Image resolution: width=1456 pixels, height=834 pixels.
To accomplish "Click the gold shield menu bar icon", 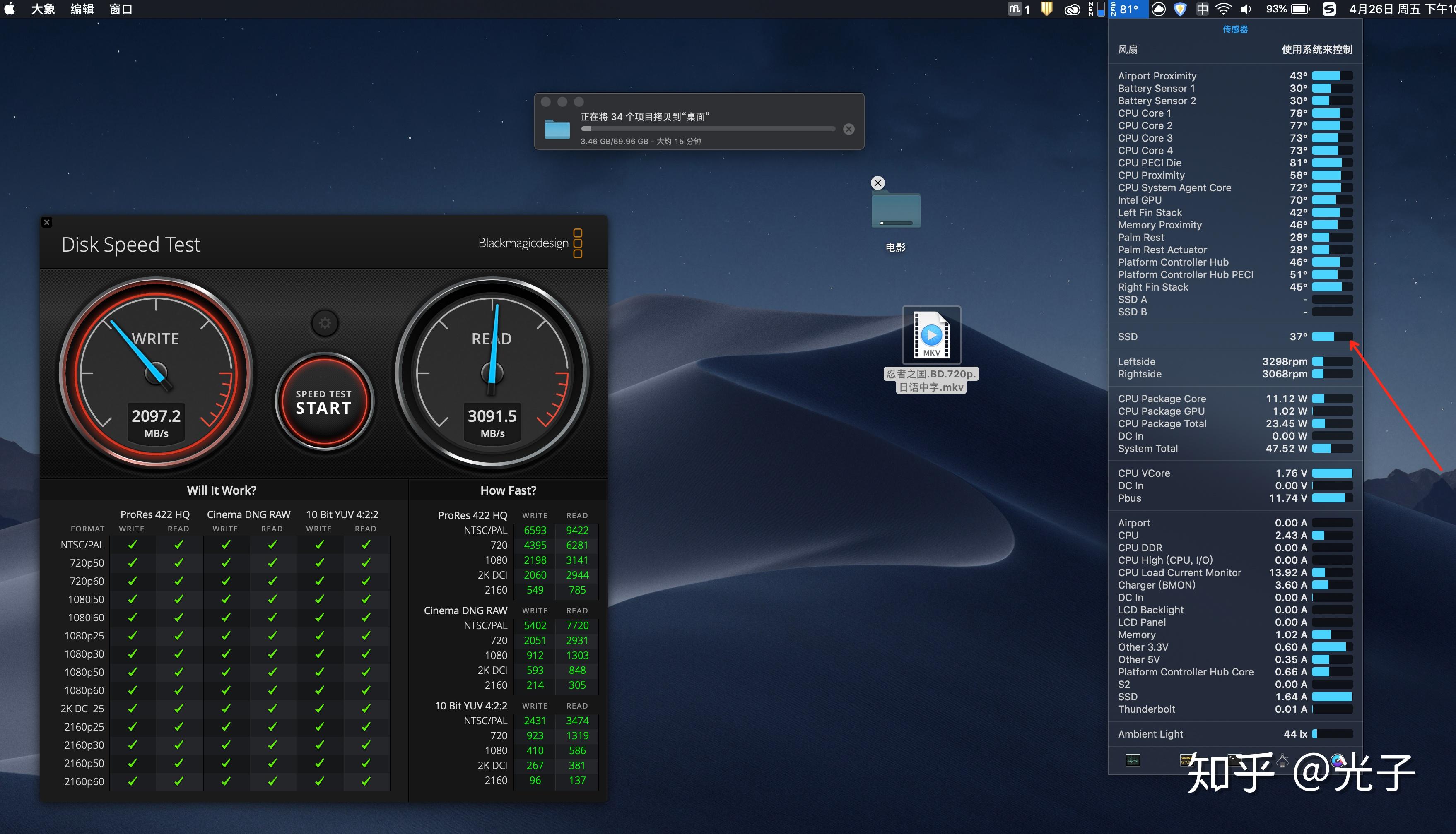I will (1046, 9).
